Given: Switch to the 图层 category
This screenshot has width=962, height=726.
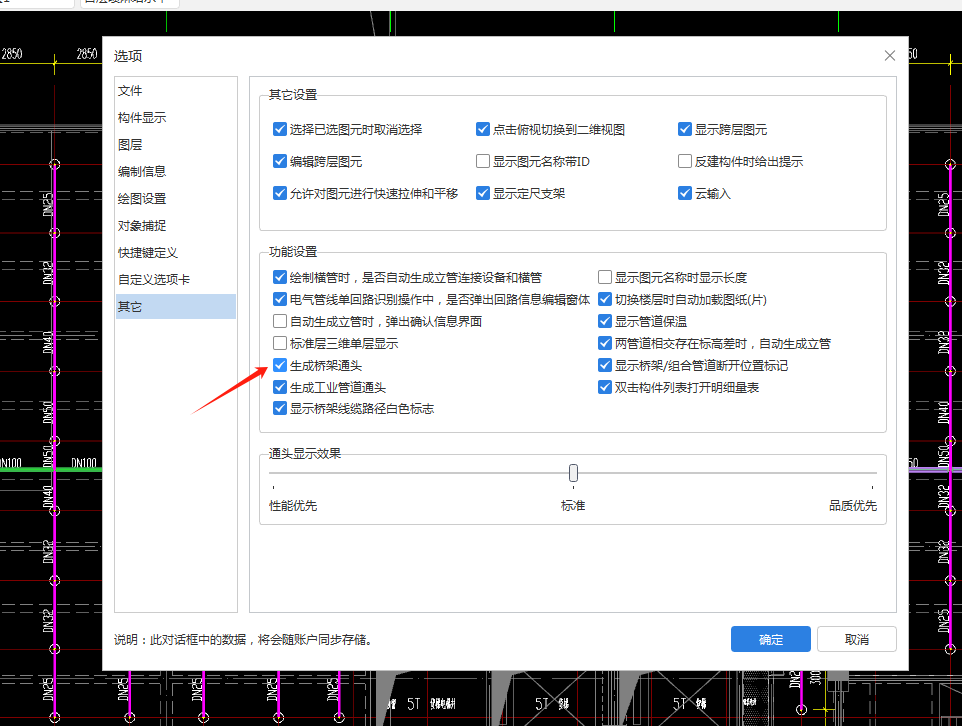Looking at the screenshot, I should click(x=175, y=145).
